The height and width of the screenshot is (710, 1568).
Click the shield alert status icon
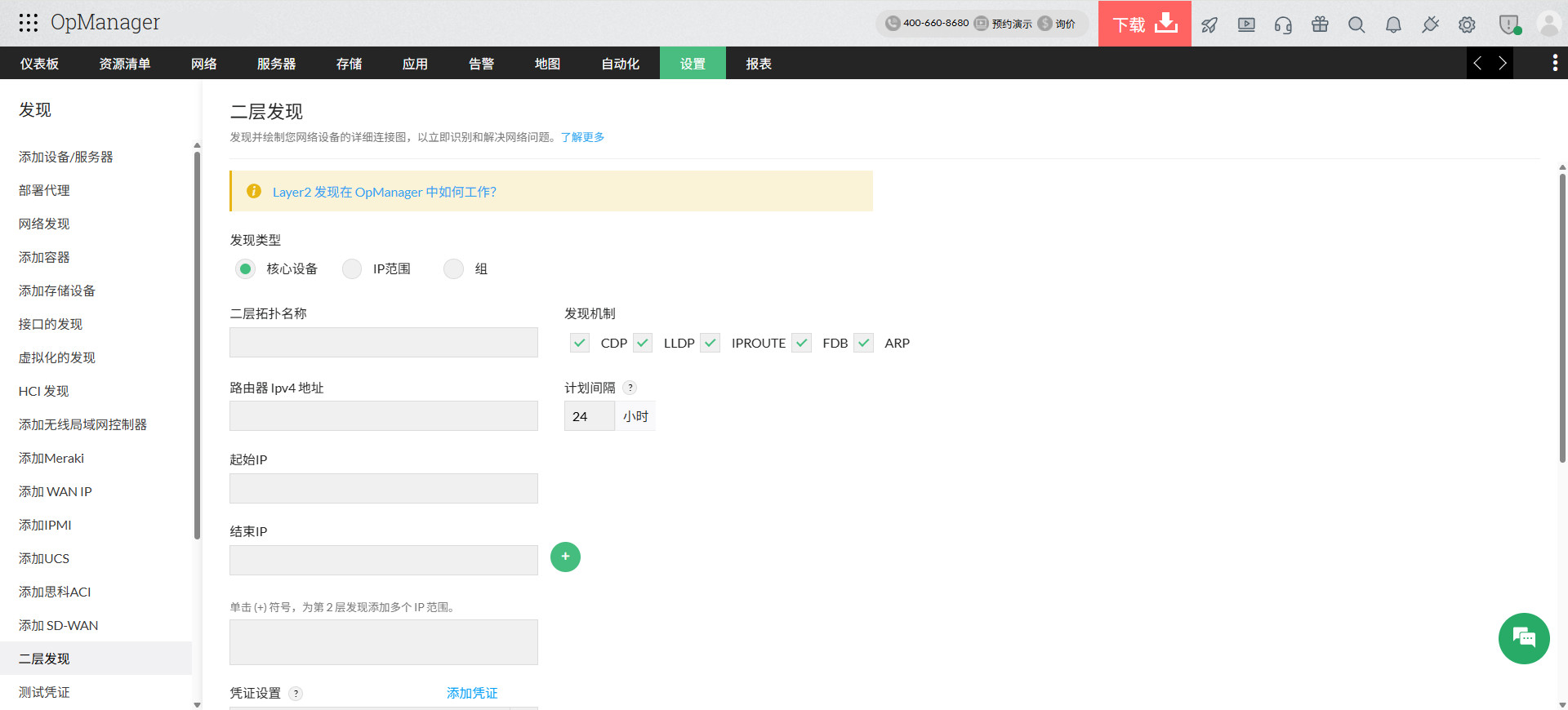pos(1509,24)
